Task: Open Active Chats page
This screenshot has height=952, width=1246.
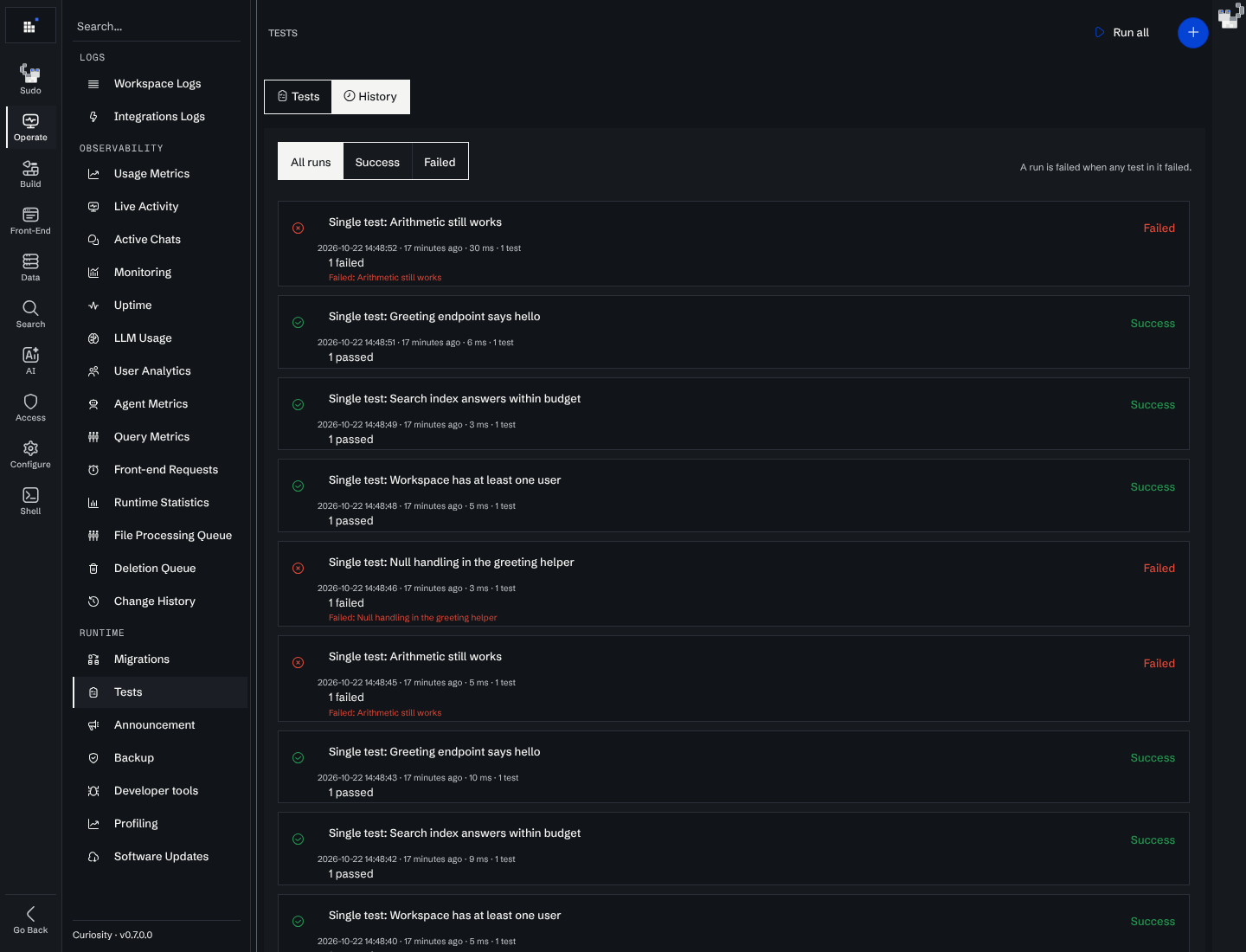Action: tap(160, 240)
